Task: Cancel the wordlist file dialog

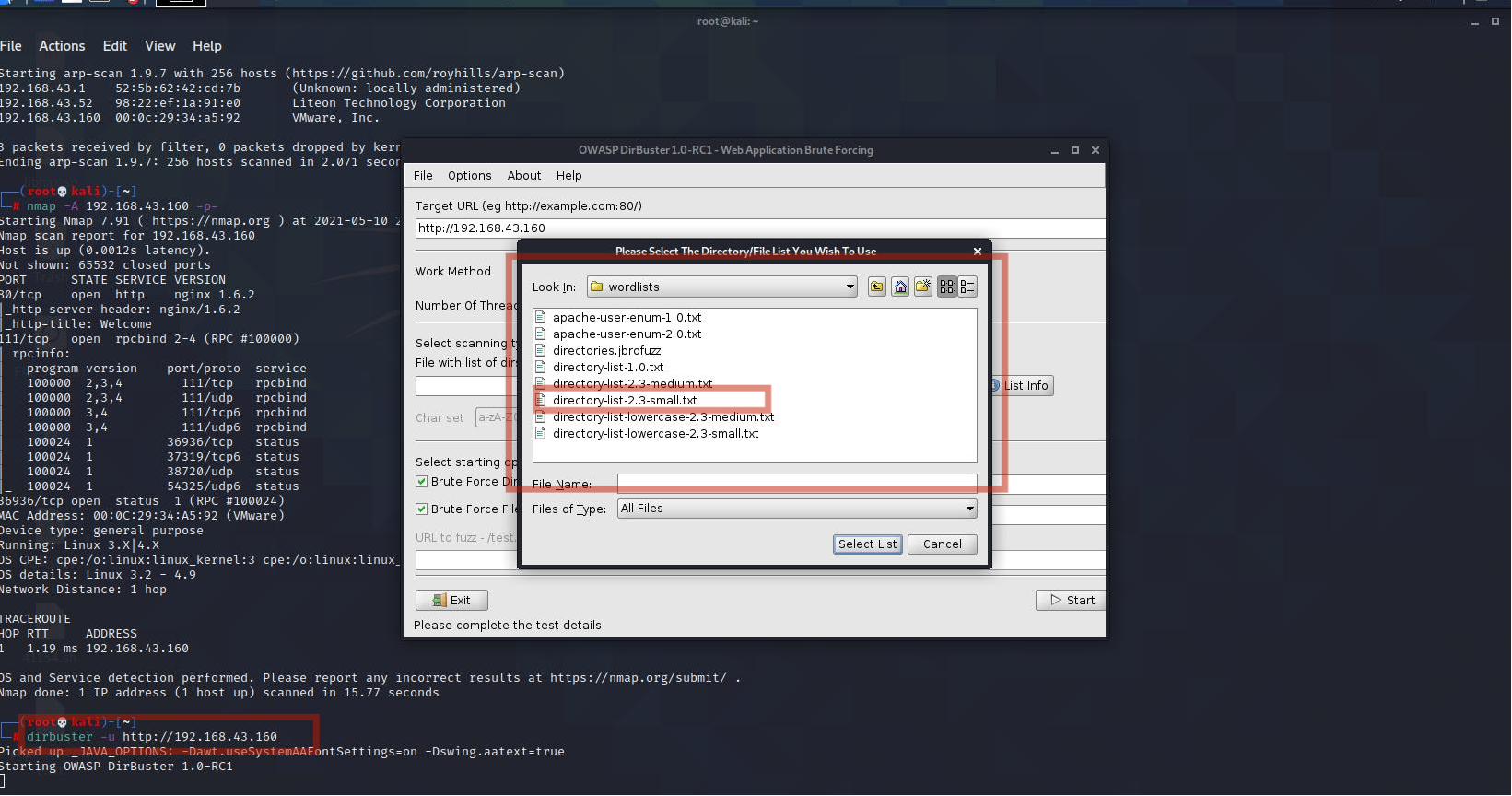Action: point(943,544)
